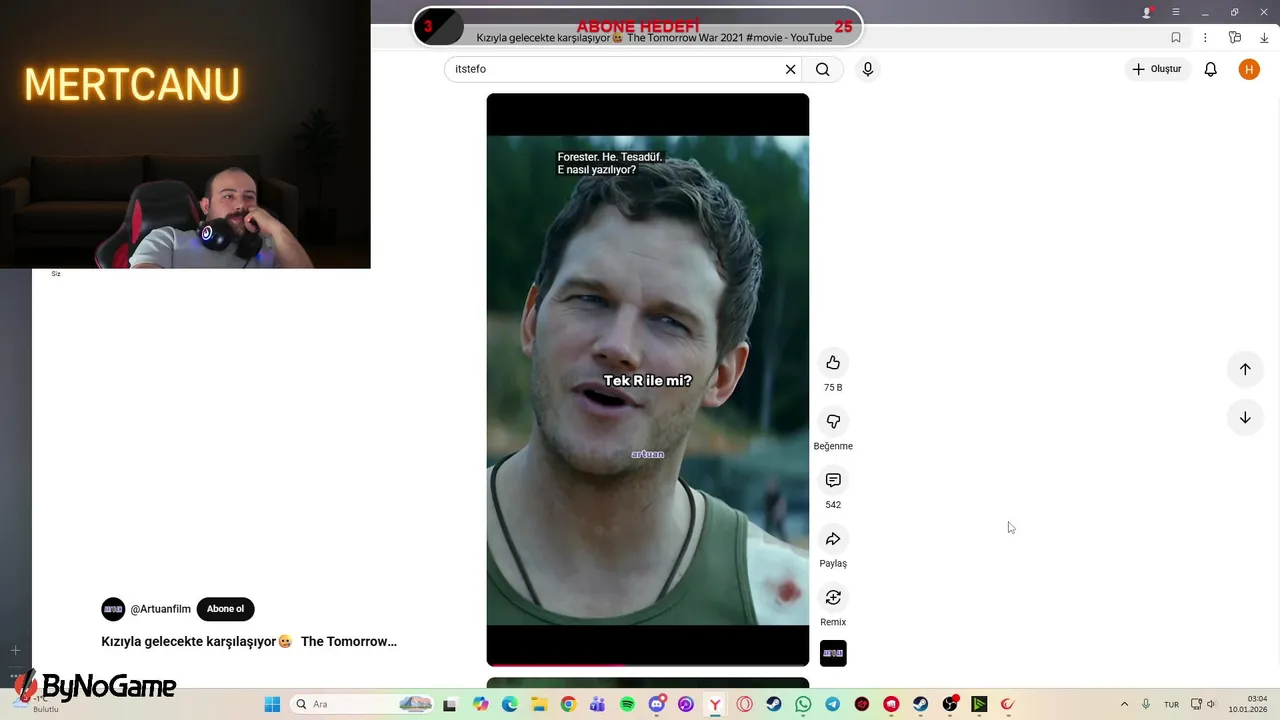Image resolution: width=1280 pixels, height=720 pixels.
Task: Bookmark this page in the address bar
Action: [x=1176, y=37]
